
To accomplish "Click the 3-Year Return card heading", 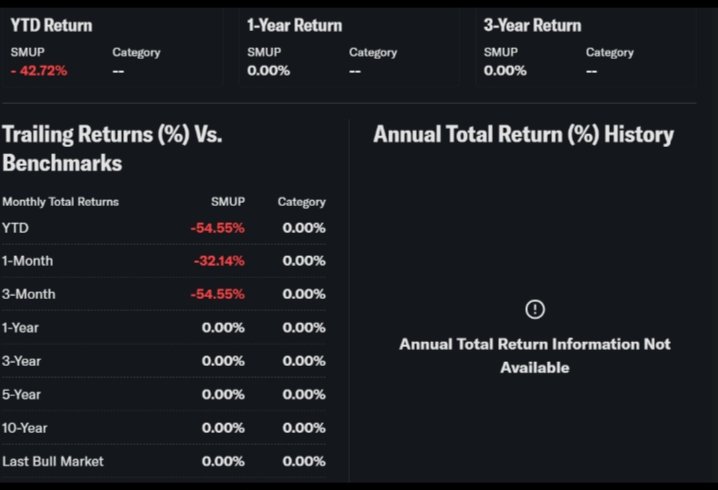I will click(x=532, y=25).
